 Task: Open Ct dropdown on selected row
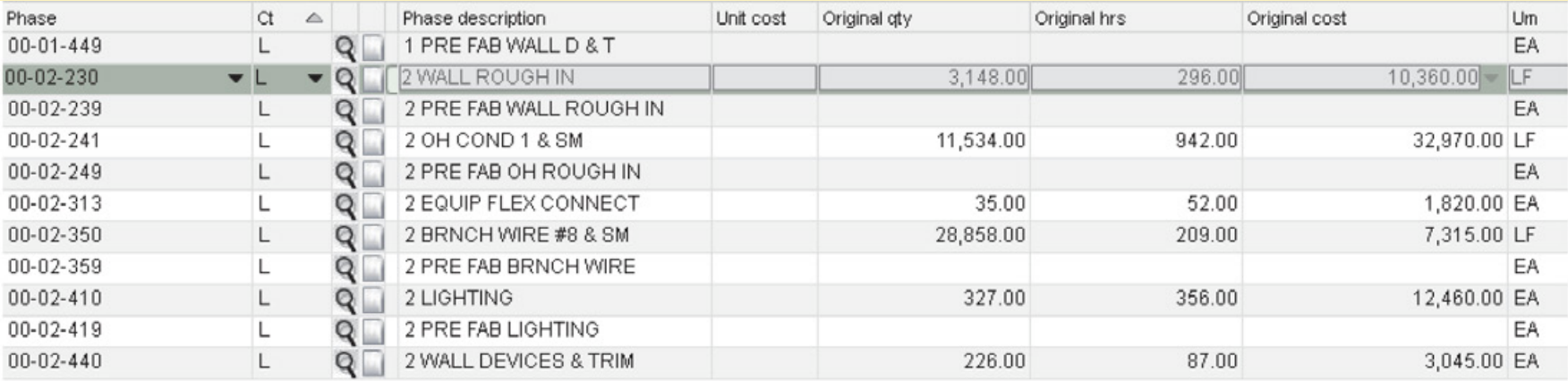click(x=315, y=79)
